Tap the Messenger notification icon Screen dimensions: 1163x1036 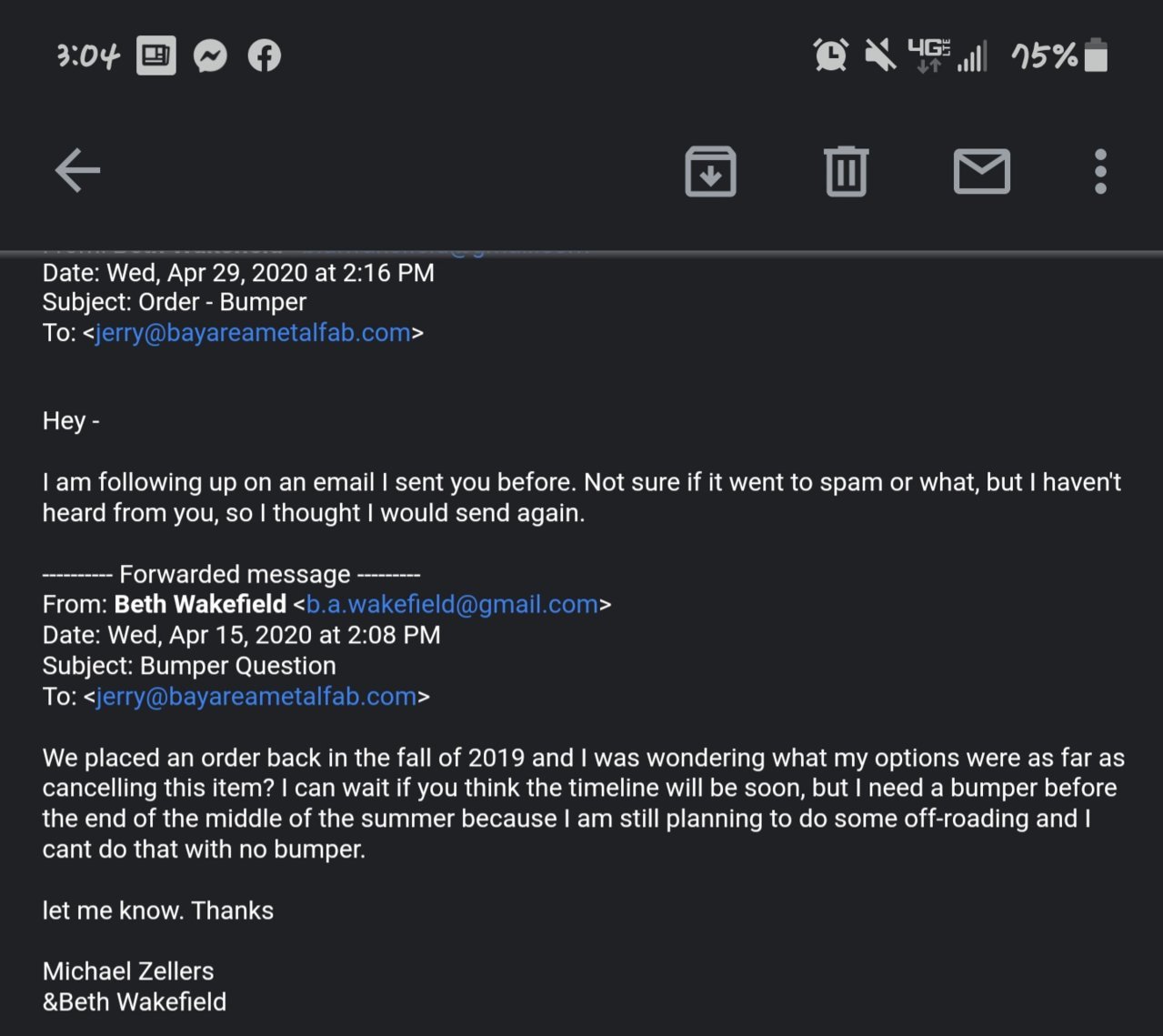coord(210,56)
